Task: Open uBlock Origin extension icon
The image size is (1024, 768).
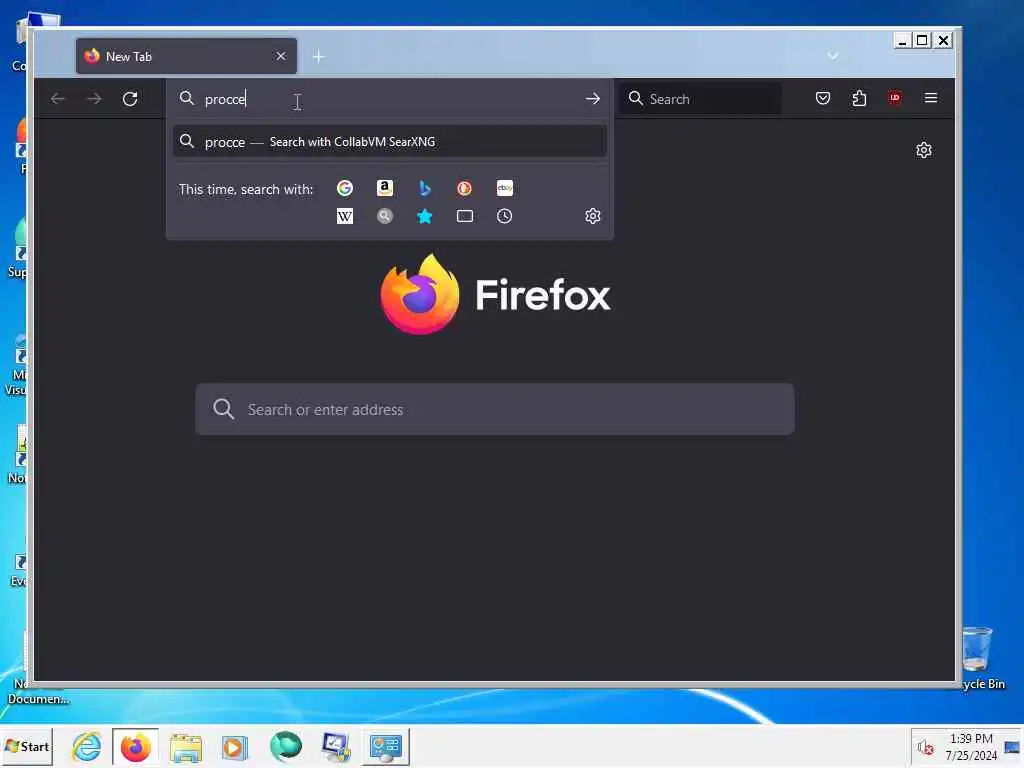Action: pyautogui.click(x=895, y=98)
